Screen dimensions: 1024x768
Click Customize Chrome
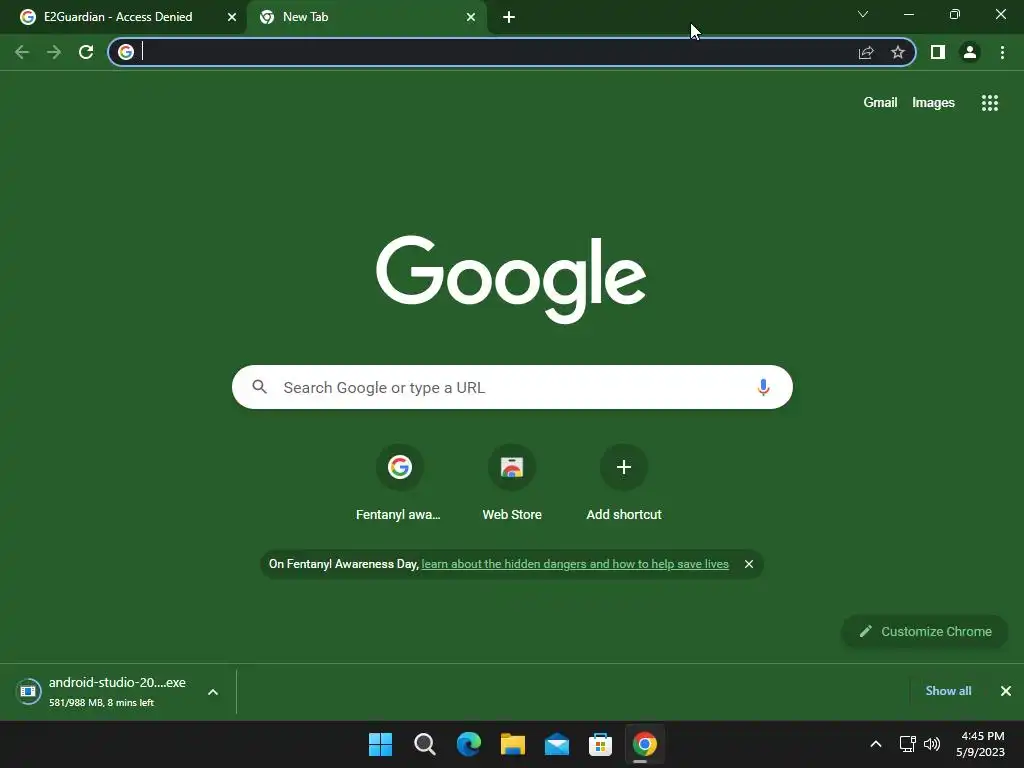coord(925,632)
